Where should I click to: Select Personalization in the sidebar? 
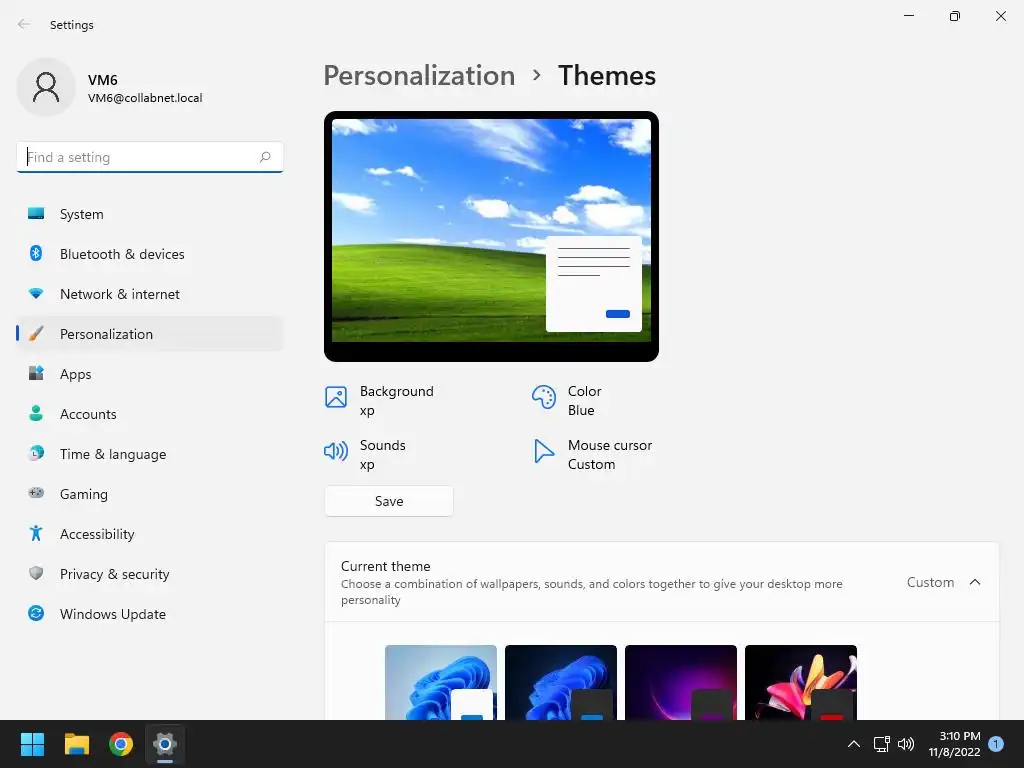click(150, 334)
